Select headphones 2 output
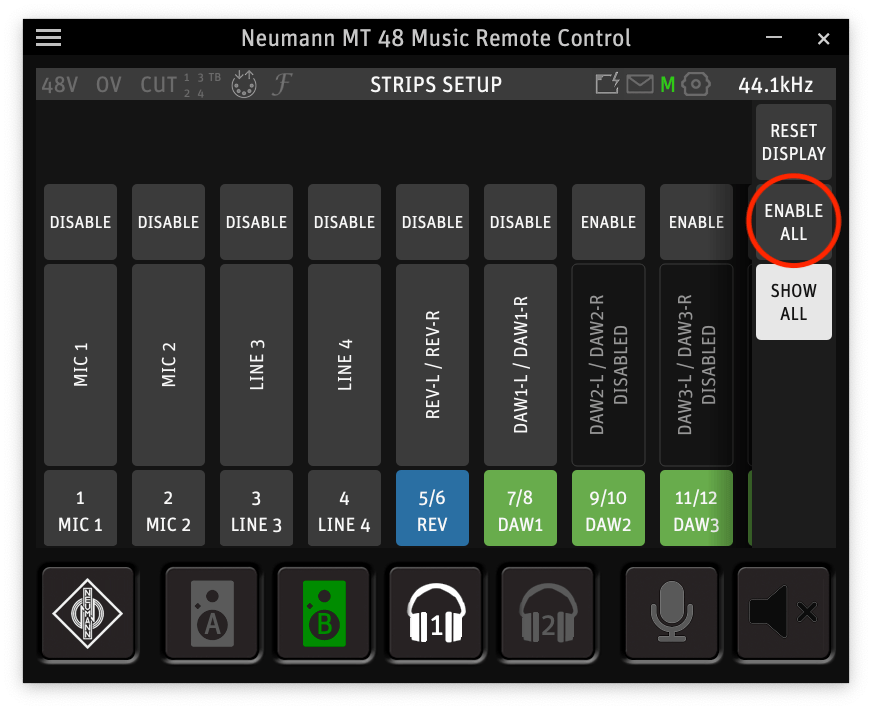The width and height of the screenshot is (872, 710). coord(547,612)
